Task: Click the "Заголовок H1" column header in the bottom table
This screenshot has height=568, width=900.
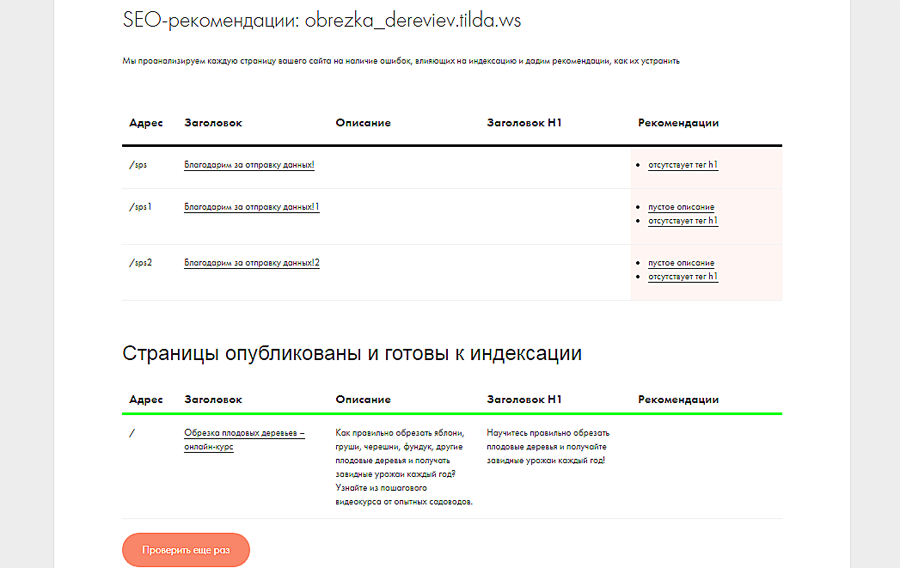Action: (524, 400)
